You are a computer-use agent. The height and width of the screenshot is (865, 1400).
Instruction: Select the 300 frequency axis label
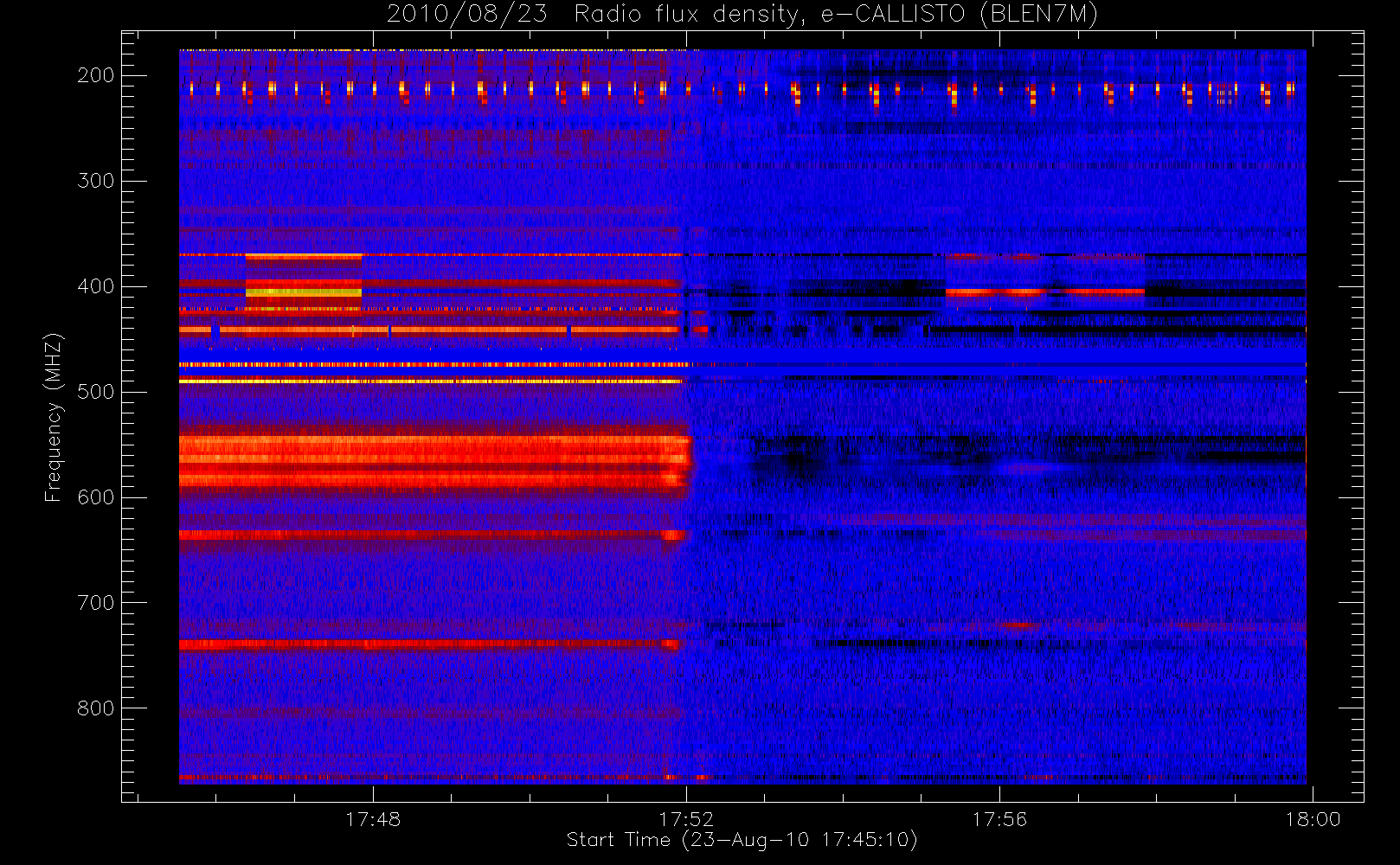click(x=96, y=181)
